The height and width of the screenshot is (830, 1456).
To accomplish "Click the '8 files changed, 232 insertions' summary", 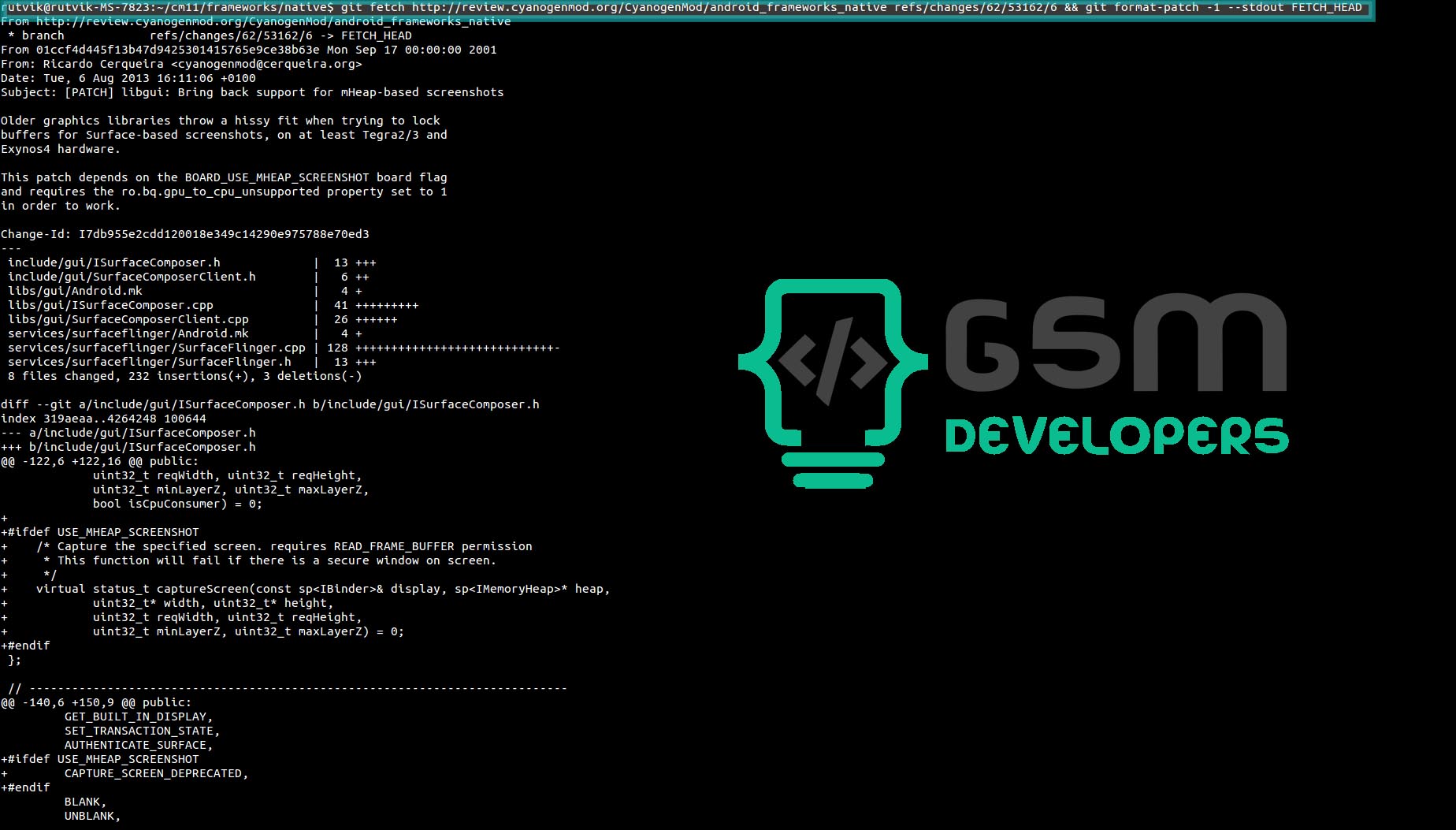I will 185,376.
